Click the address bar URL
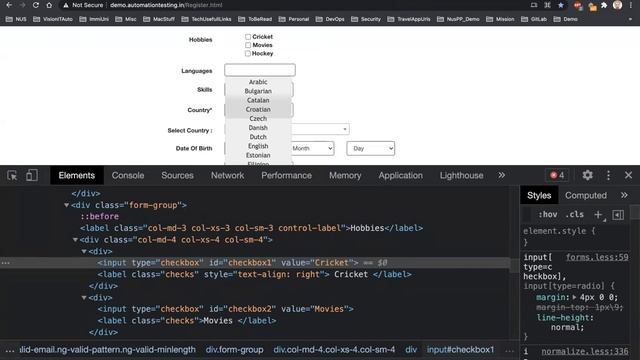The height and width of the screenshot is (360, 640). [x=166, y=5]
